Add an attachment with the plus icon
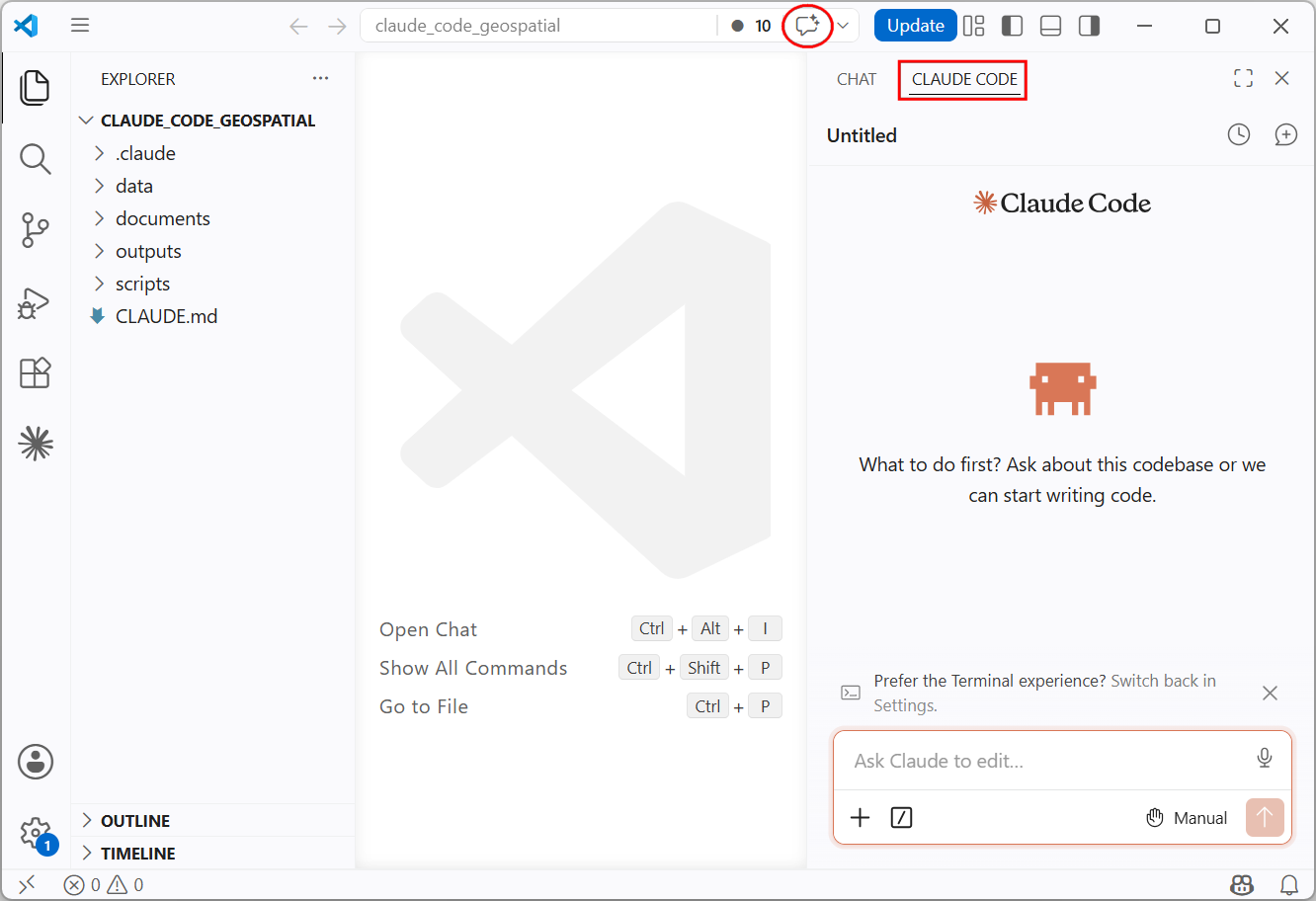This screenshot has width=1316, height=901. (861, 817)
